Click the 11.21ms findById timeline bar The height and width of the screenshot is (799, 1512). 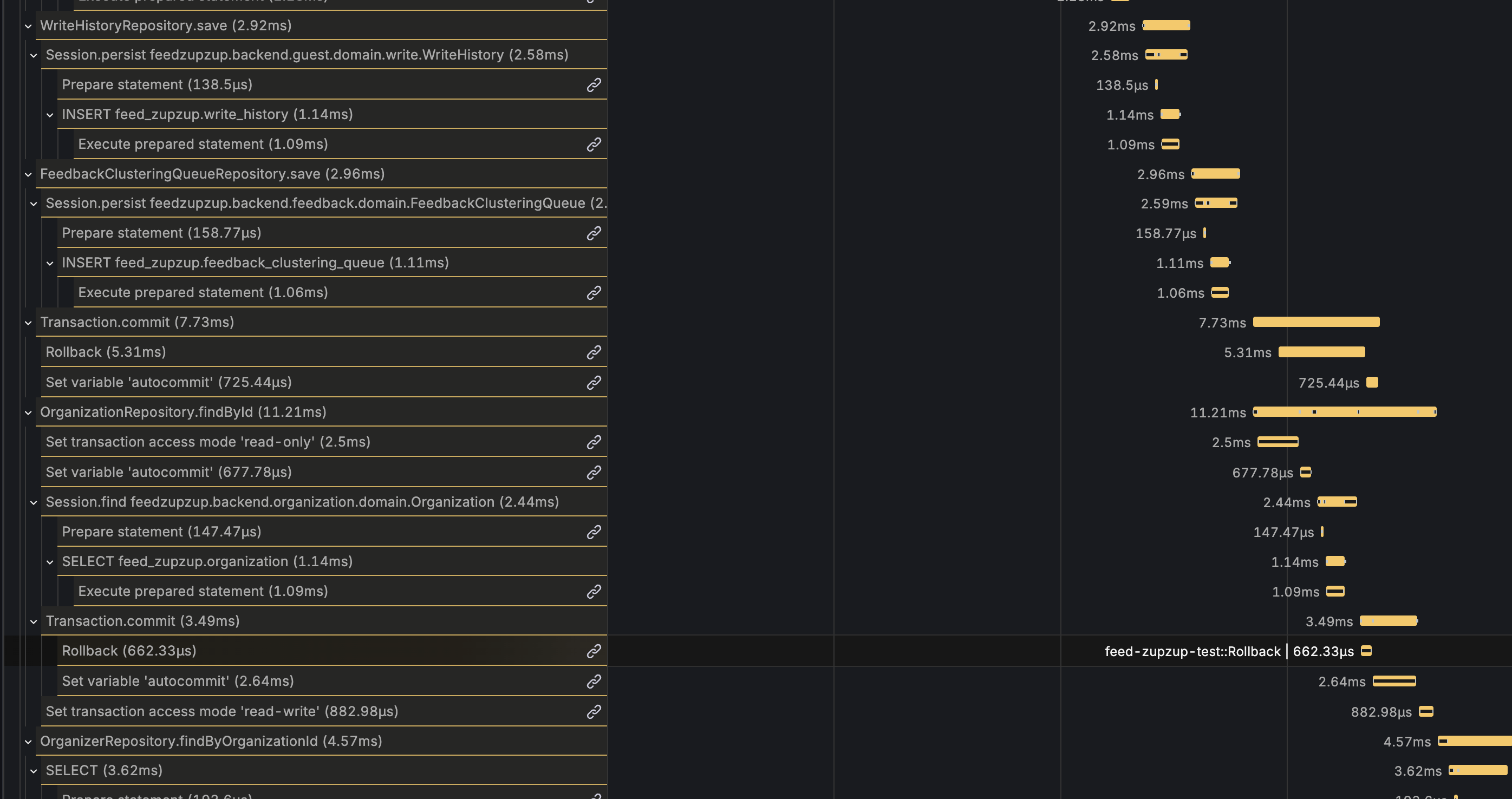(1345, 412)
